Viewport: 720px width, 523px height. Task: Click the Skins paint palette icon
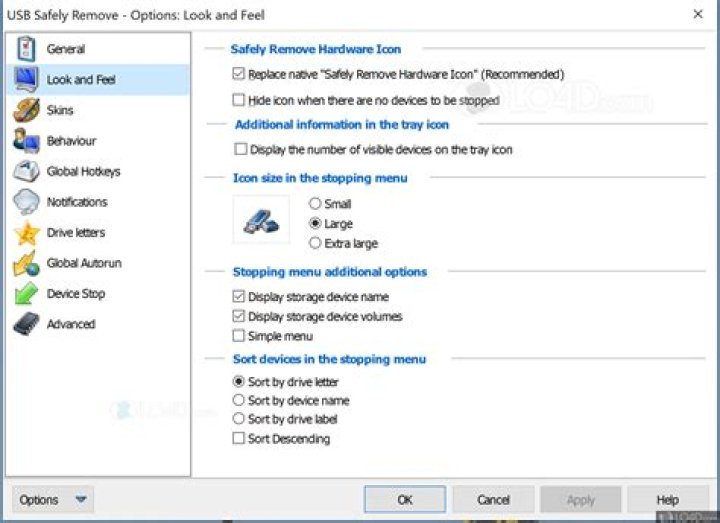point(26,110)
